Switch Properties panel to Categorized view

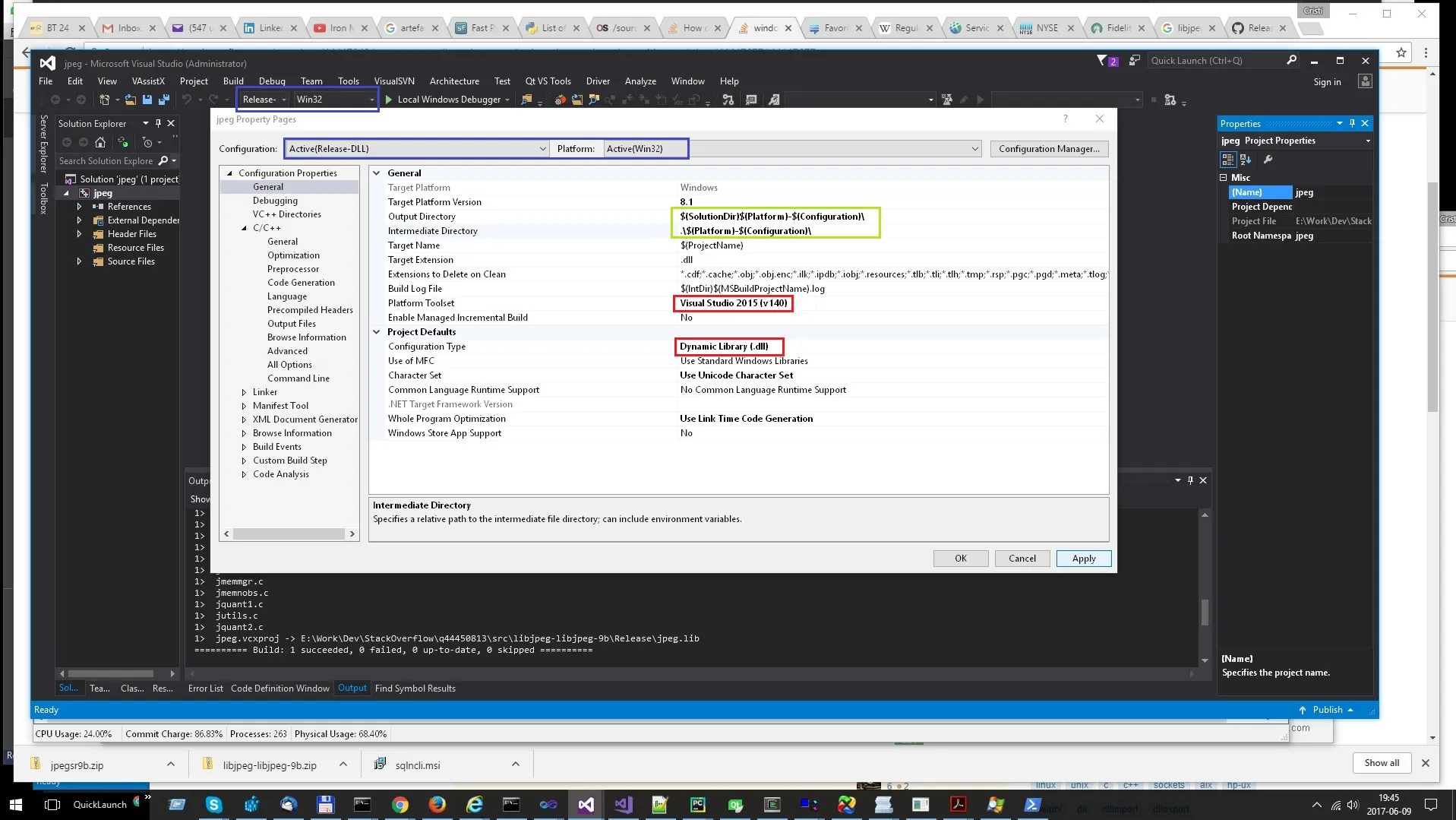pos(1227,160)
